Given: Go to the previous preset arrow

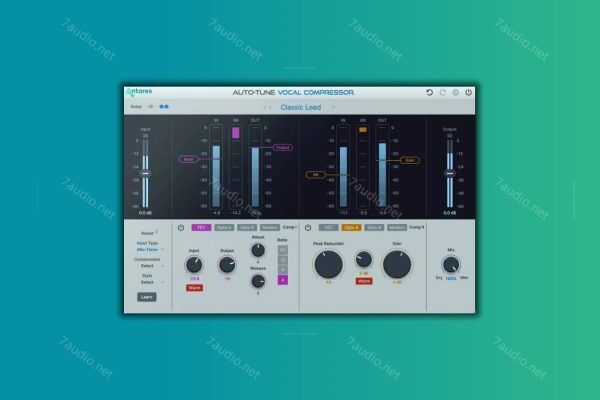Looking at the screenshot, I should [x=265, y=108].
